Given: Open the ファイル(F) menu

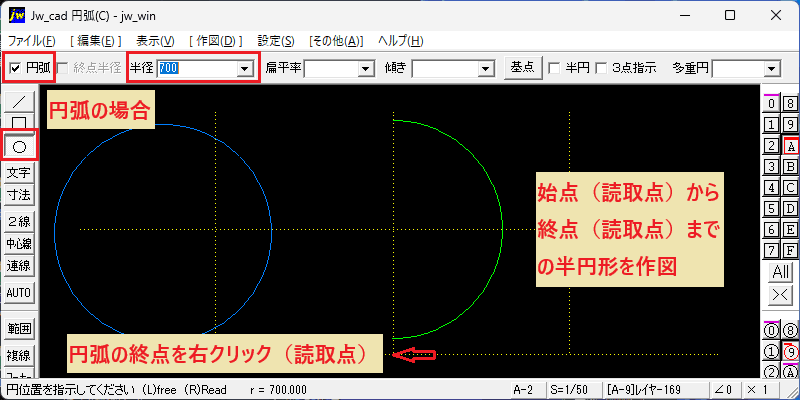Looking at the screenshot, I should [x=32, y=41].
